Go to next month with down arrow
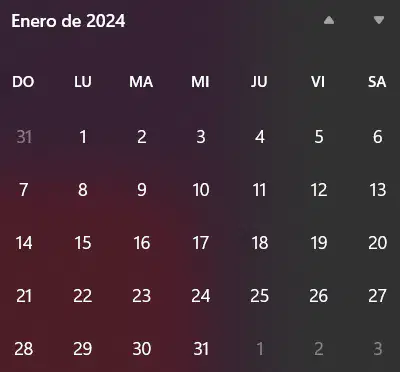This screenshot has width=400, height=372. [379, 21]
